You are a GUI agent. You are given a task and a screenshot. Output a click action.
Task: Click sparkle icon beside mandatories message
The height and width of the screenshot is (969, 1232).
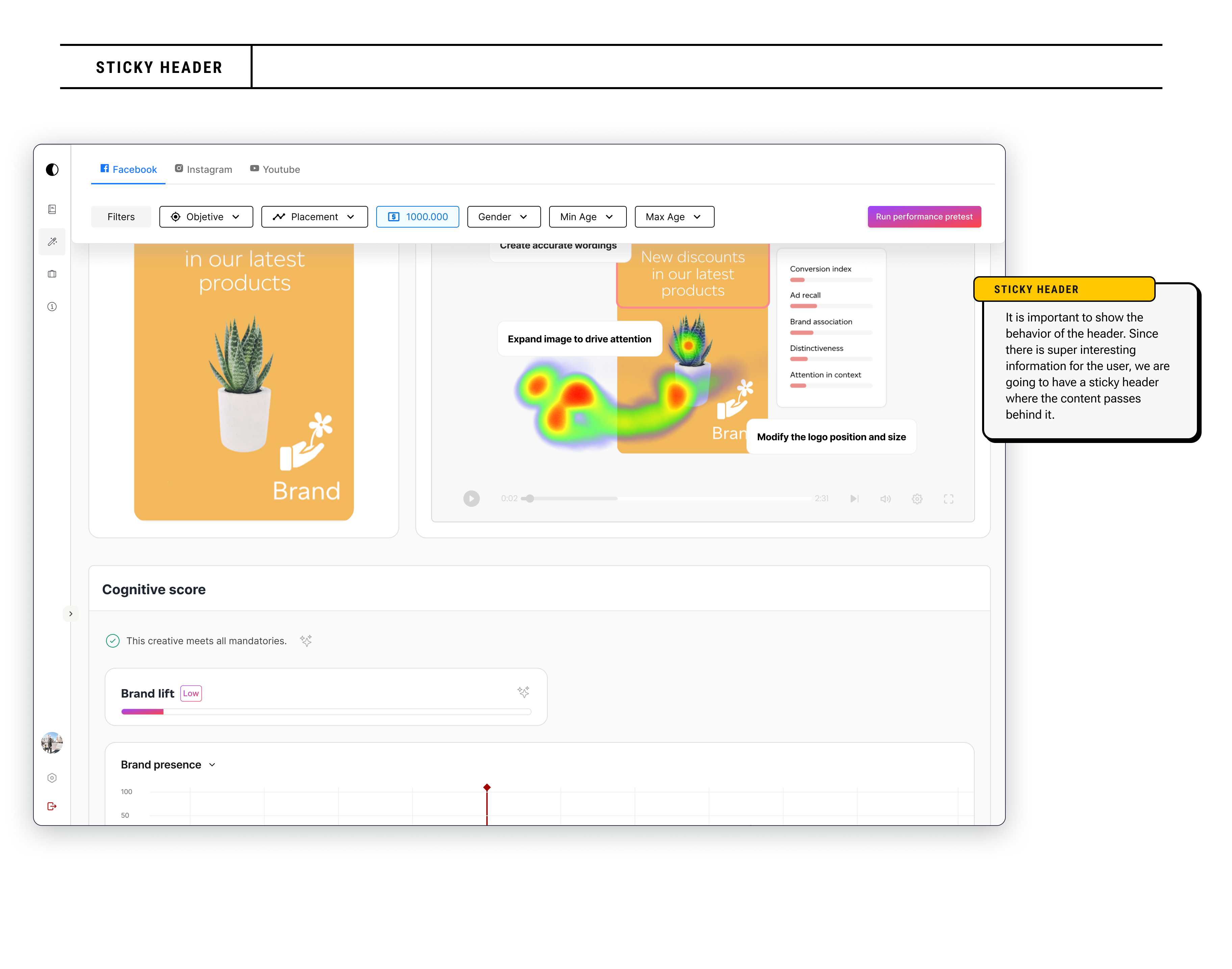point(306,640)
